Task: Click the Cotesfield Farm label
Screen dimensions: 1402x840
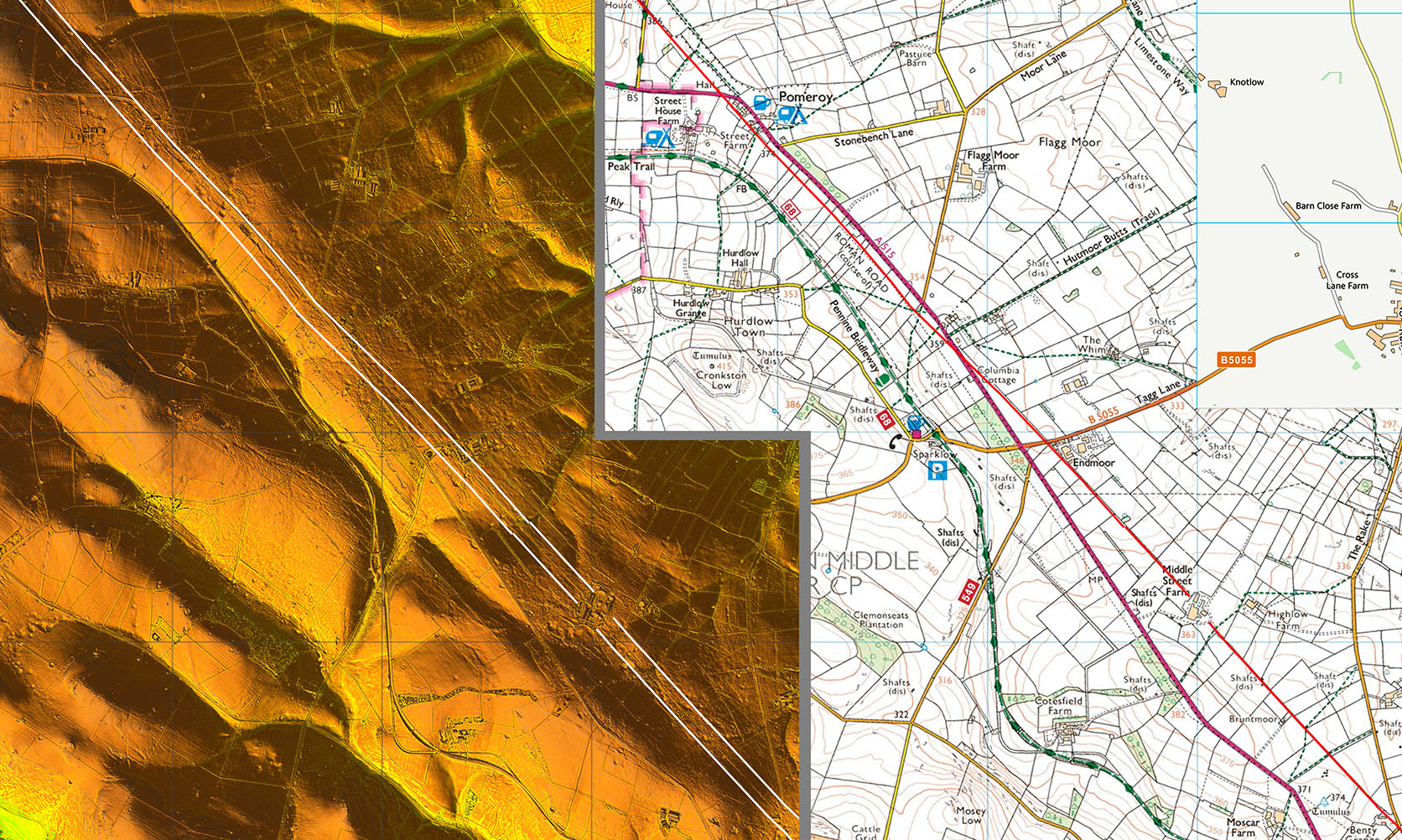Action: pyautogui.click(x=1059, y=705)
